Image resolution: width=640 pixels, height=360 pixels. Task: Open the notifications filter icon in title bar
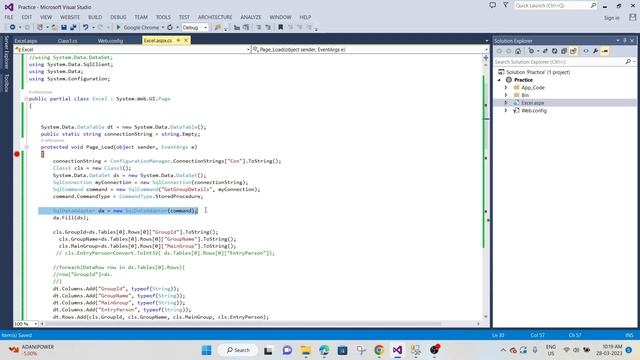[x=506, y=5]
